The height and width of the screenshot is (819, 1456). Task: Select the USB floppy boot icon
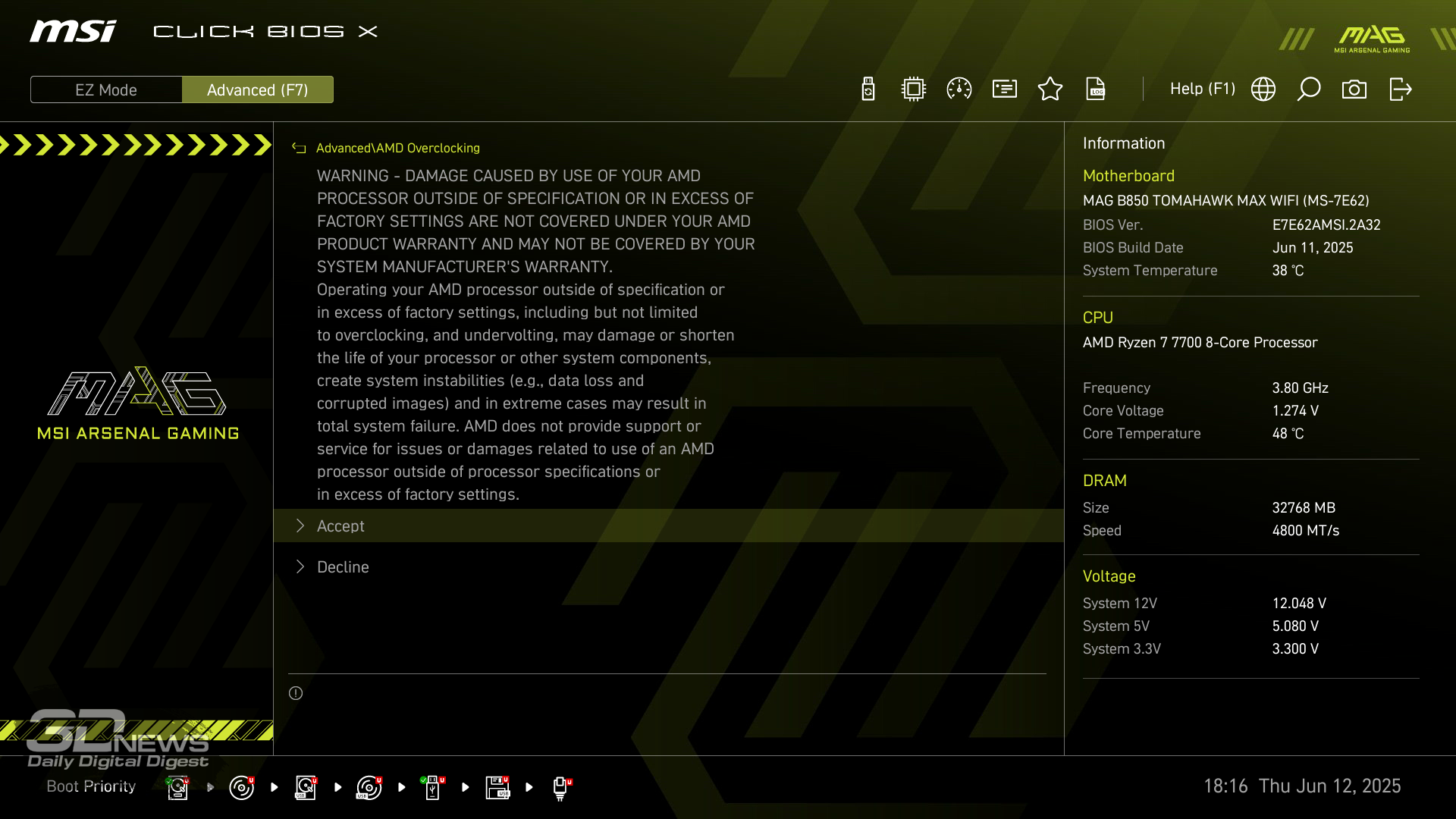(x=497, y=787)
